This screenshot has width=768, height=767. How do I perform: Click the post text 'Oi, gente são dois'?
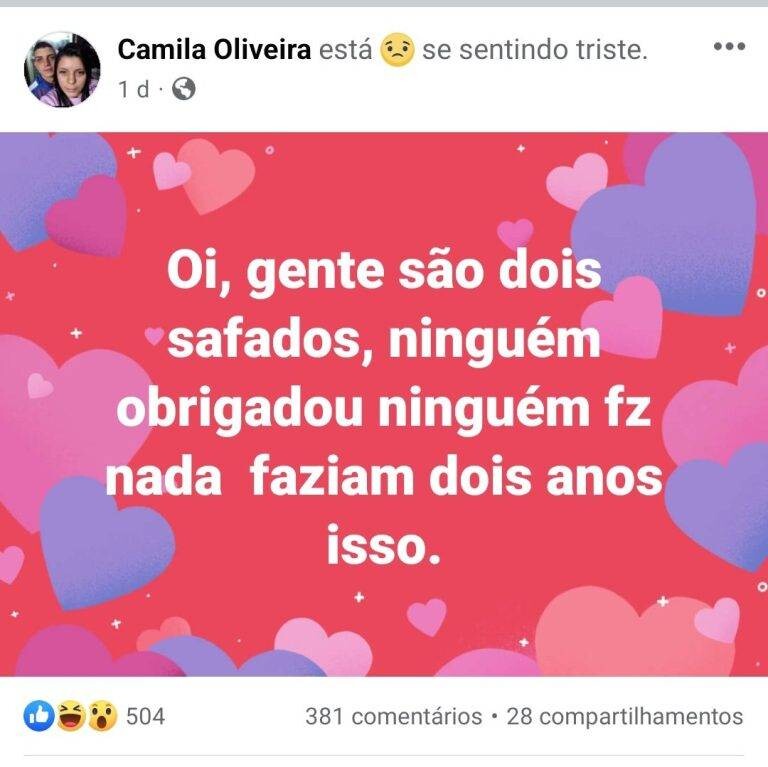(x=384, y=272)
